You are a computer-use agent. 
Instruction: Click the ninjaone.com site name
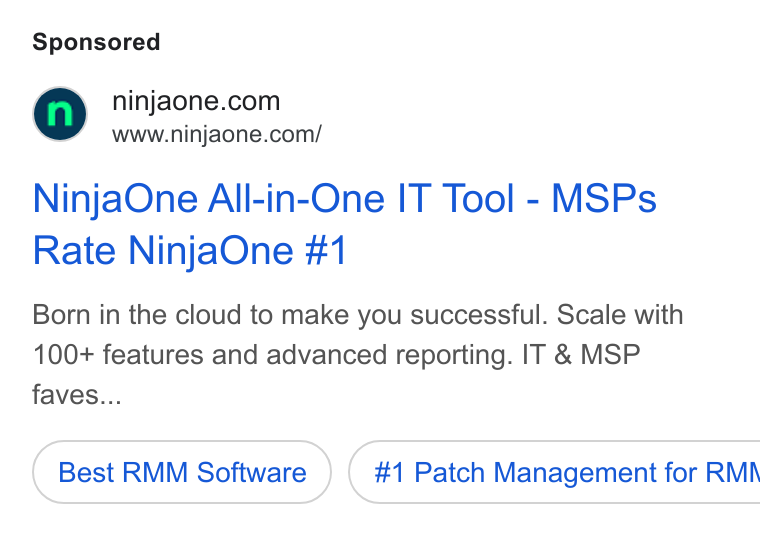196,101
